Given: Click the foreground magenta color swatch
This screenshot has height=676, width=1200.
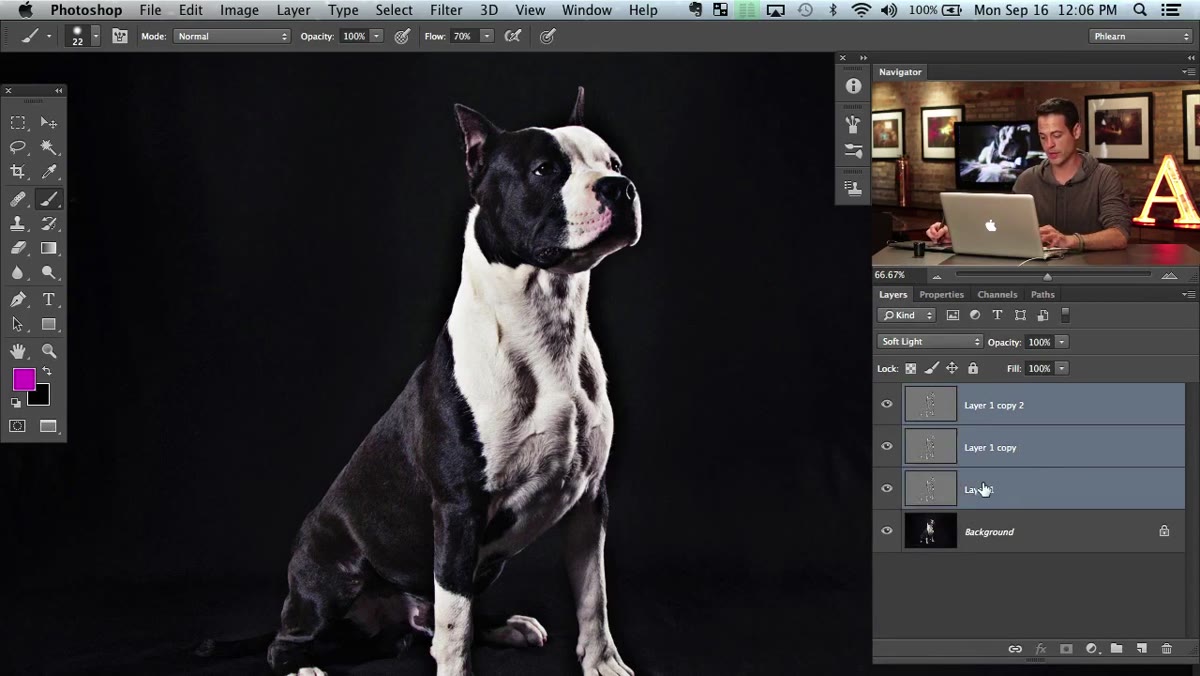Looking at the screenshot, I should coord(23,378).
